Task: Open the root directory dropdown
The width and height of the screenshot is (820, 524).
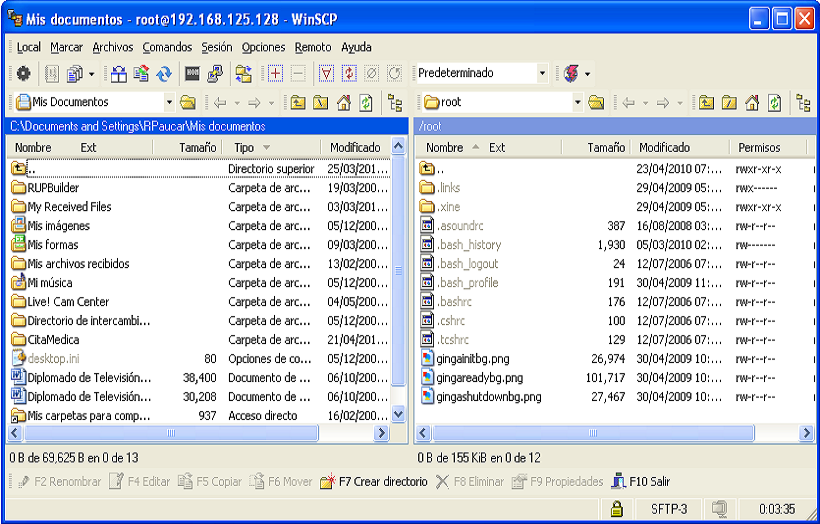Action: pyautogui.click(x=577, y=102)
